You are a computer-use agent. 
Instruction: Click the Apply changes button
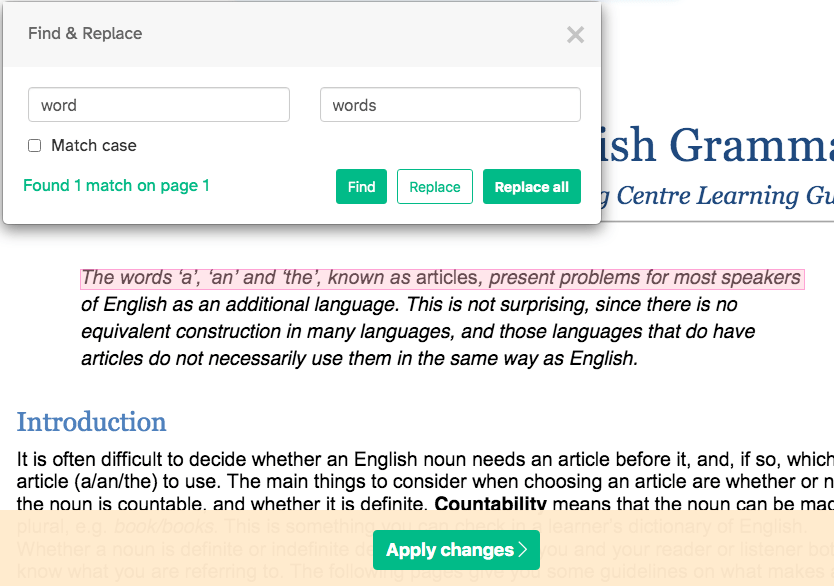(456, 550)
